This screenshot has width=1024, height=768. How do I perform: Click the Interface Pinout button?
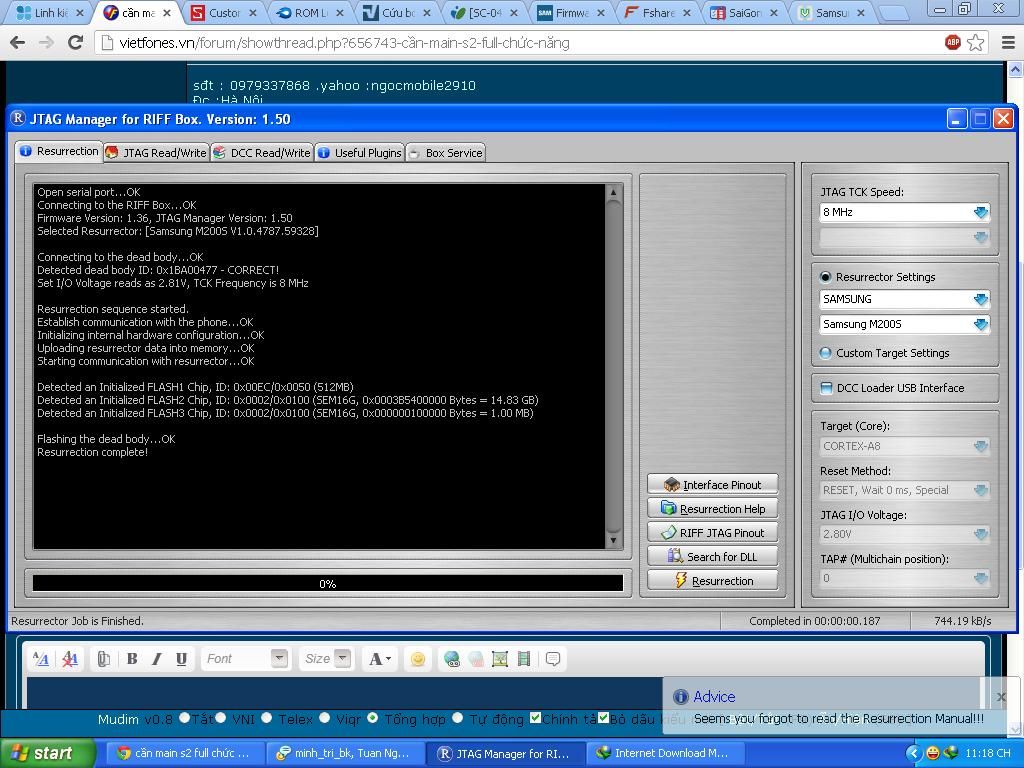pos(712,485)
